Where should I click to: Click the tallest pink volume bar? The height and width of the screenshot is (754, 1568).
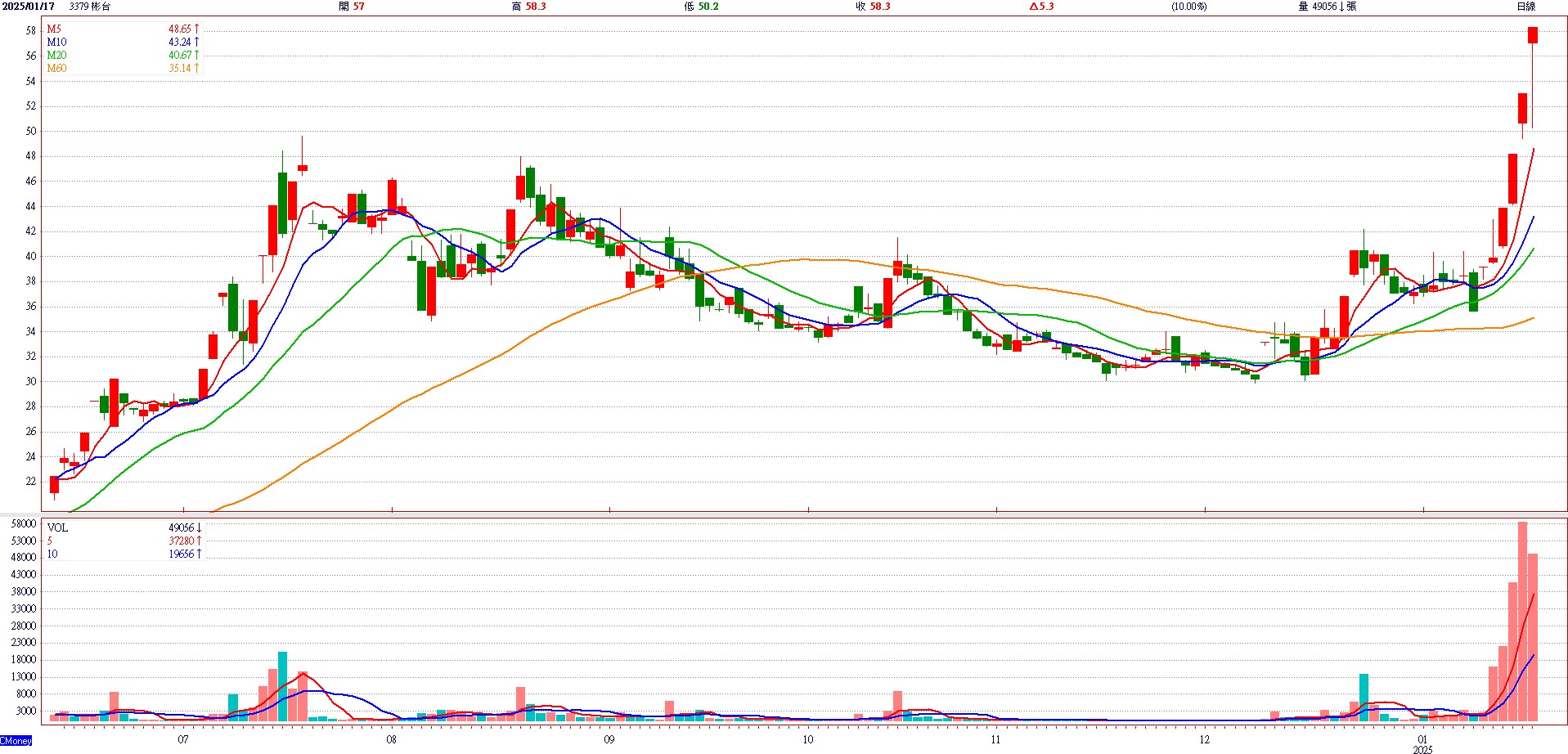tap(1522, 622)
